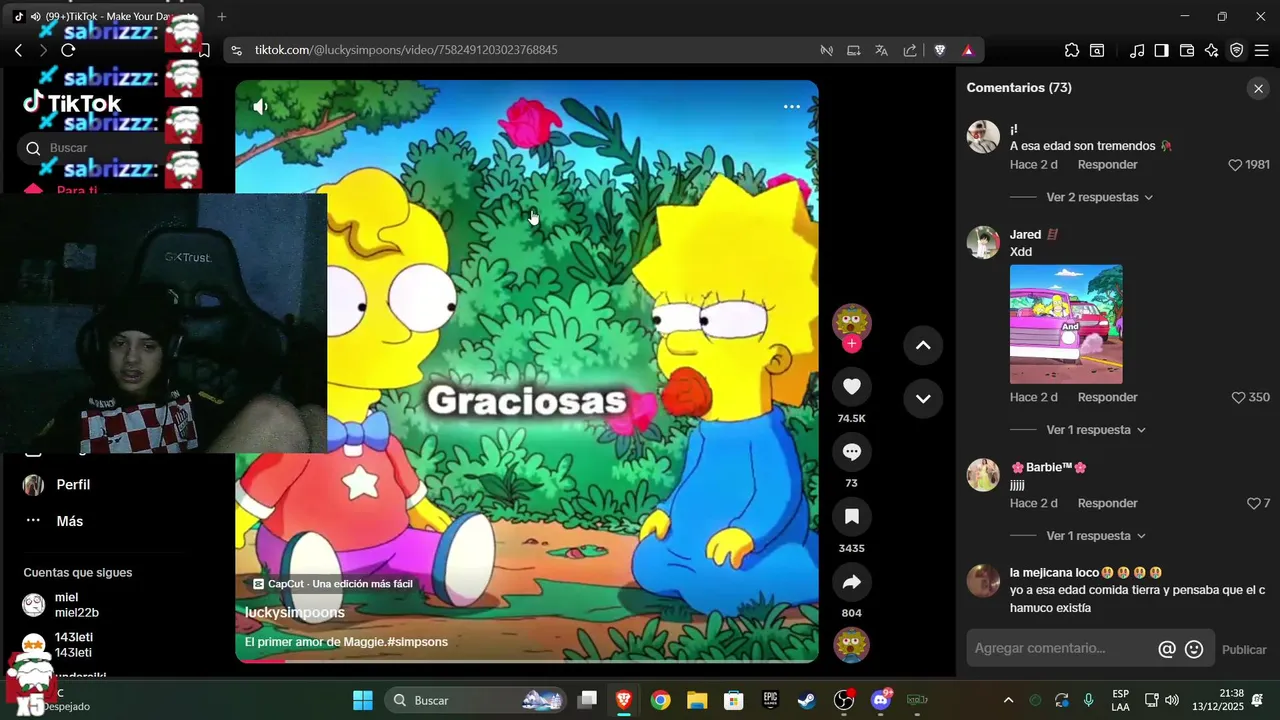Reply to the 'A esa edad son tremendos' comment
This screenshot has width=1280, height=720.
pyautogui.click(x=1107, y=165)
